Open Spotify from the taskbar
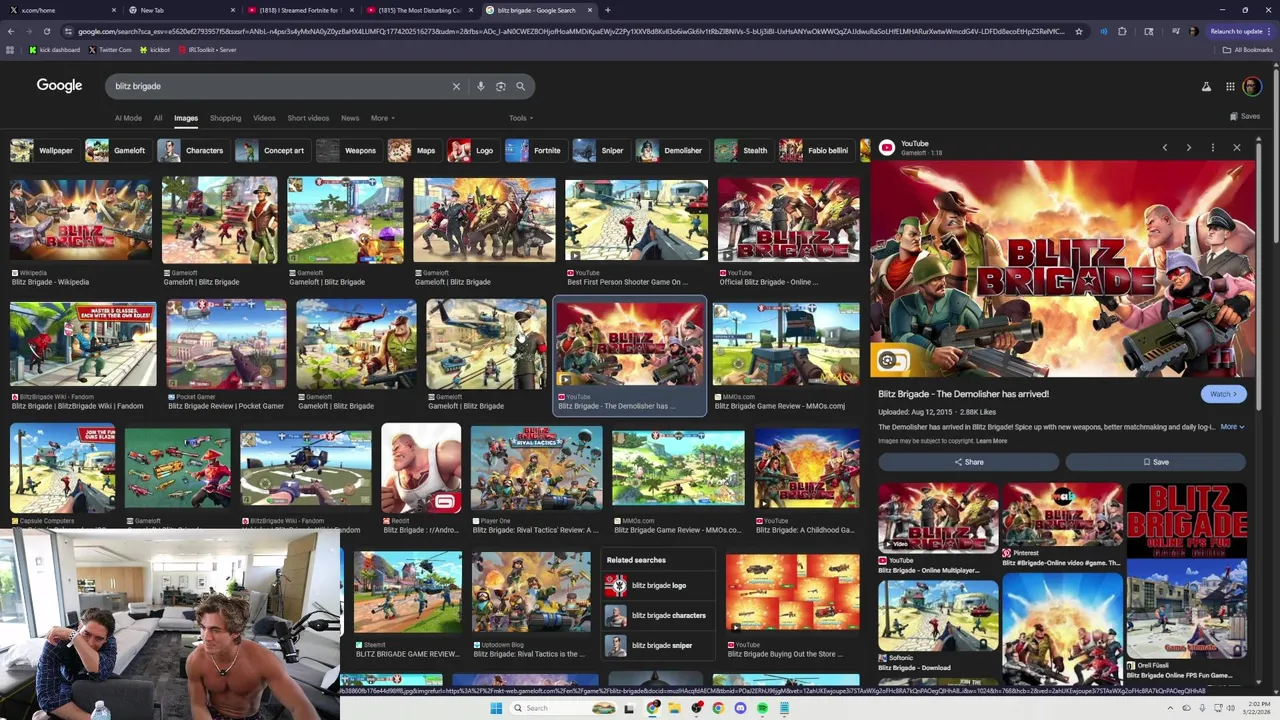 click(762, 708)
